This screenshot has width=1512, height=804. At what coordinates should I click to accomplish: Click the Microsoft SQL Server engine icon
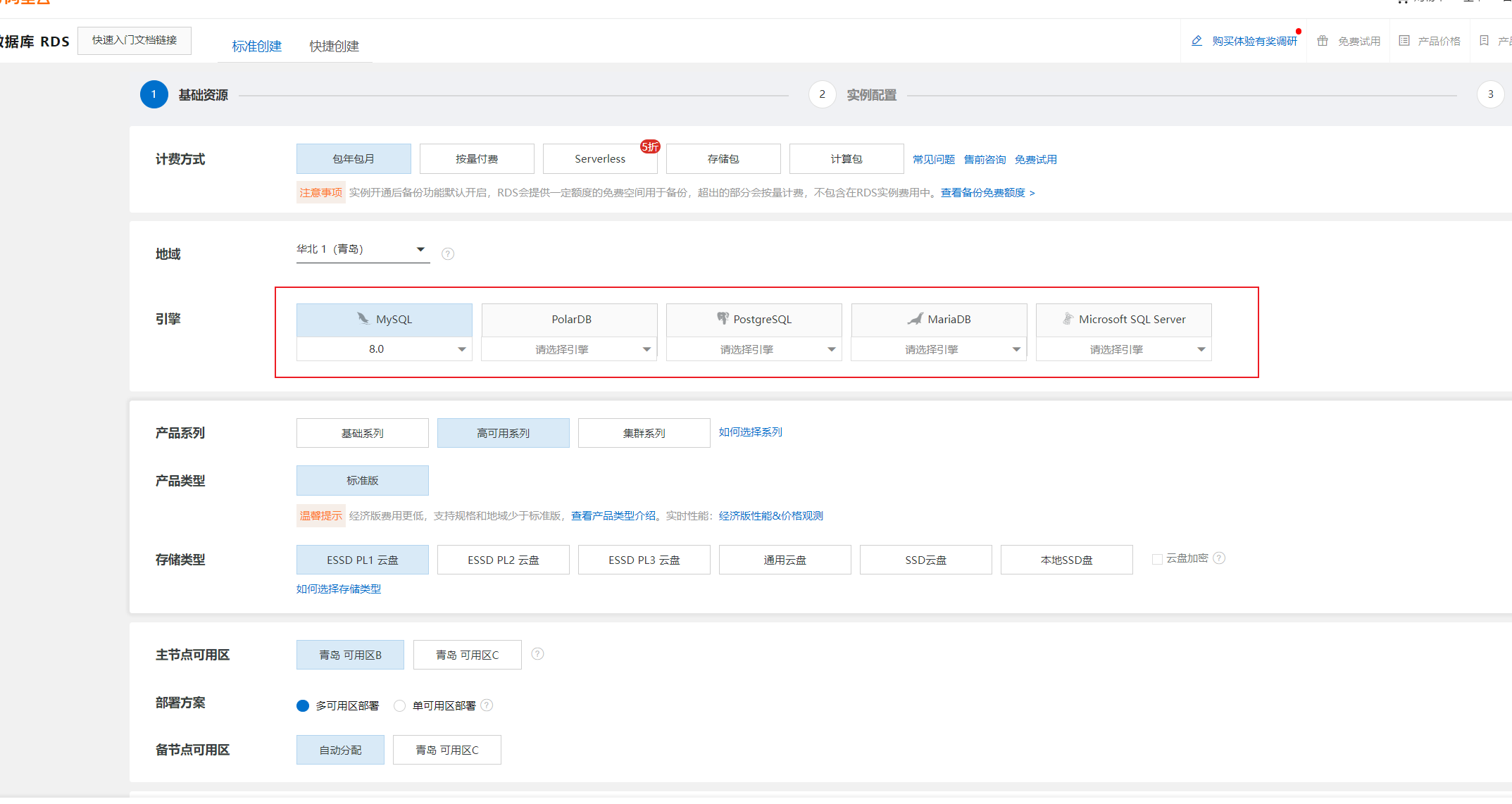coord(1068,319)
